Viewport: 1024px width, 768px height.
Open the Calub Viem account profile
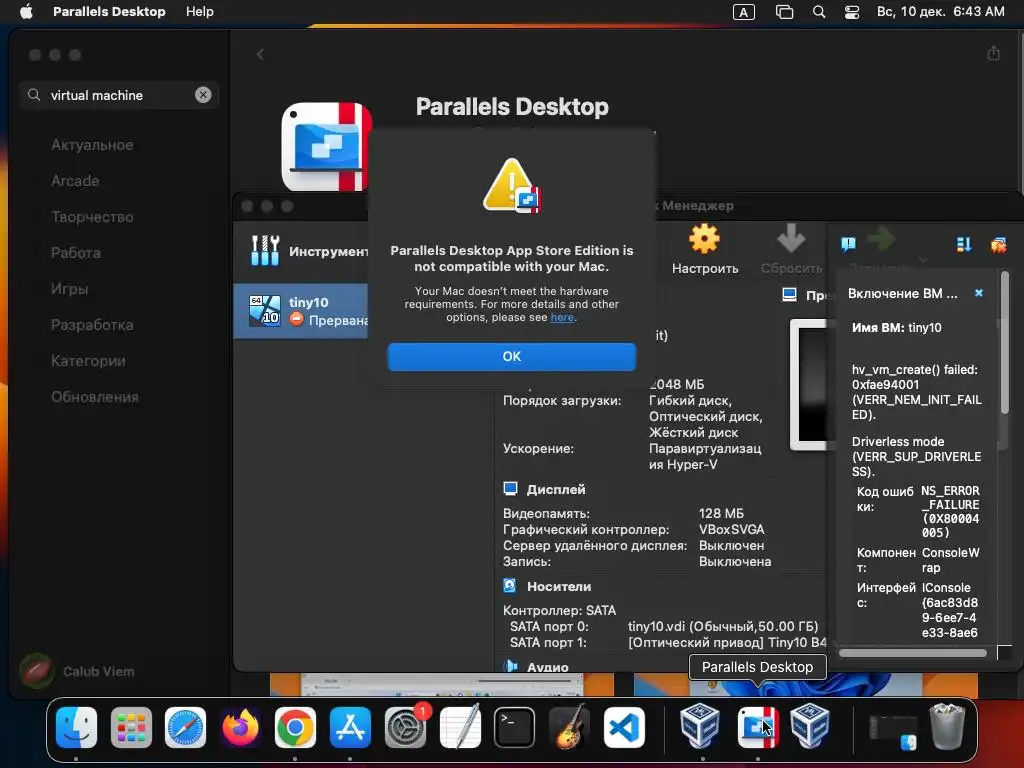pyautogui.click(x=78, y=671)
